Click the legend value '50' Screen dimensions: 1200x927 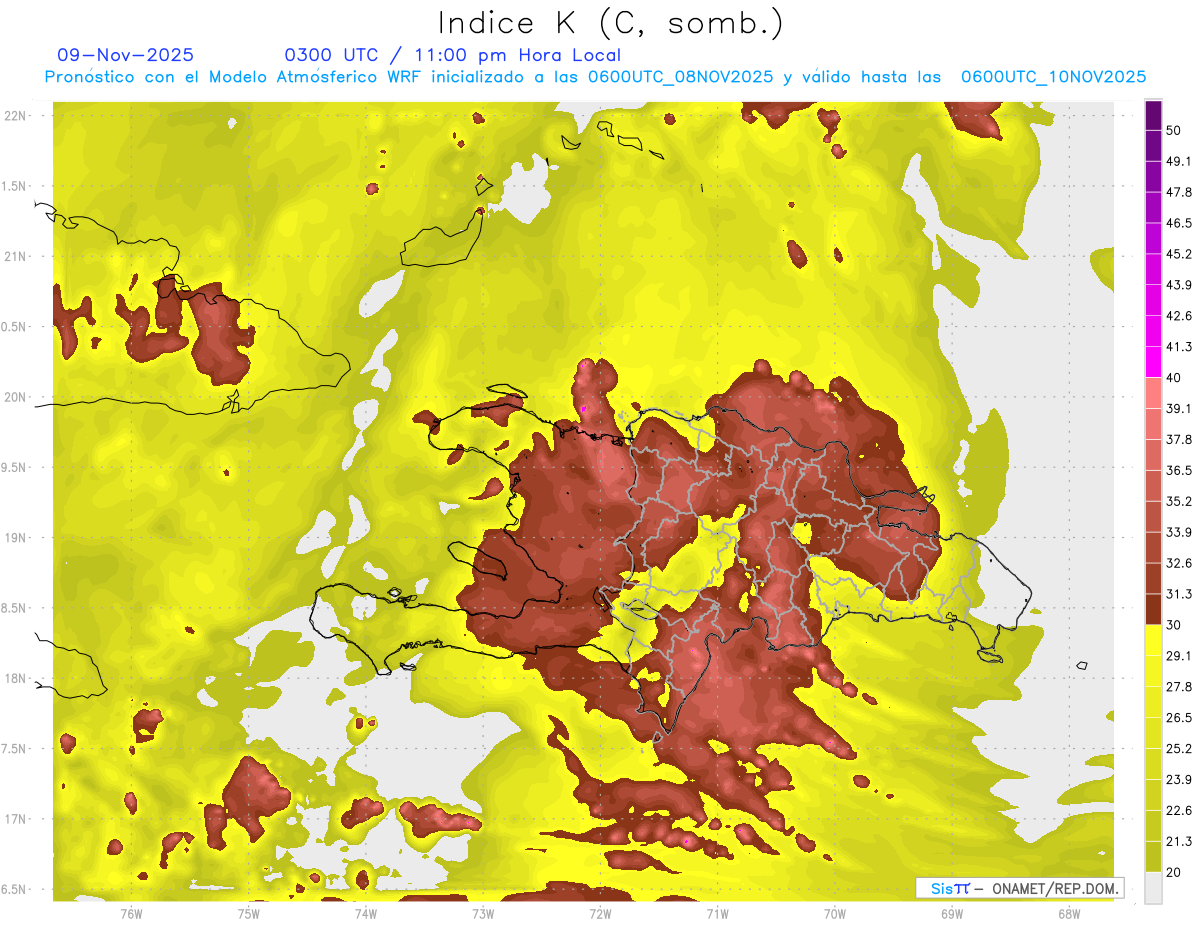click(1174, 131)
